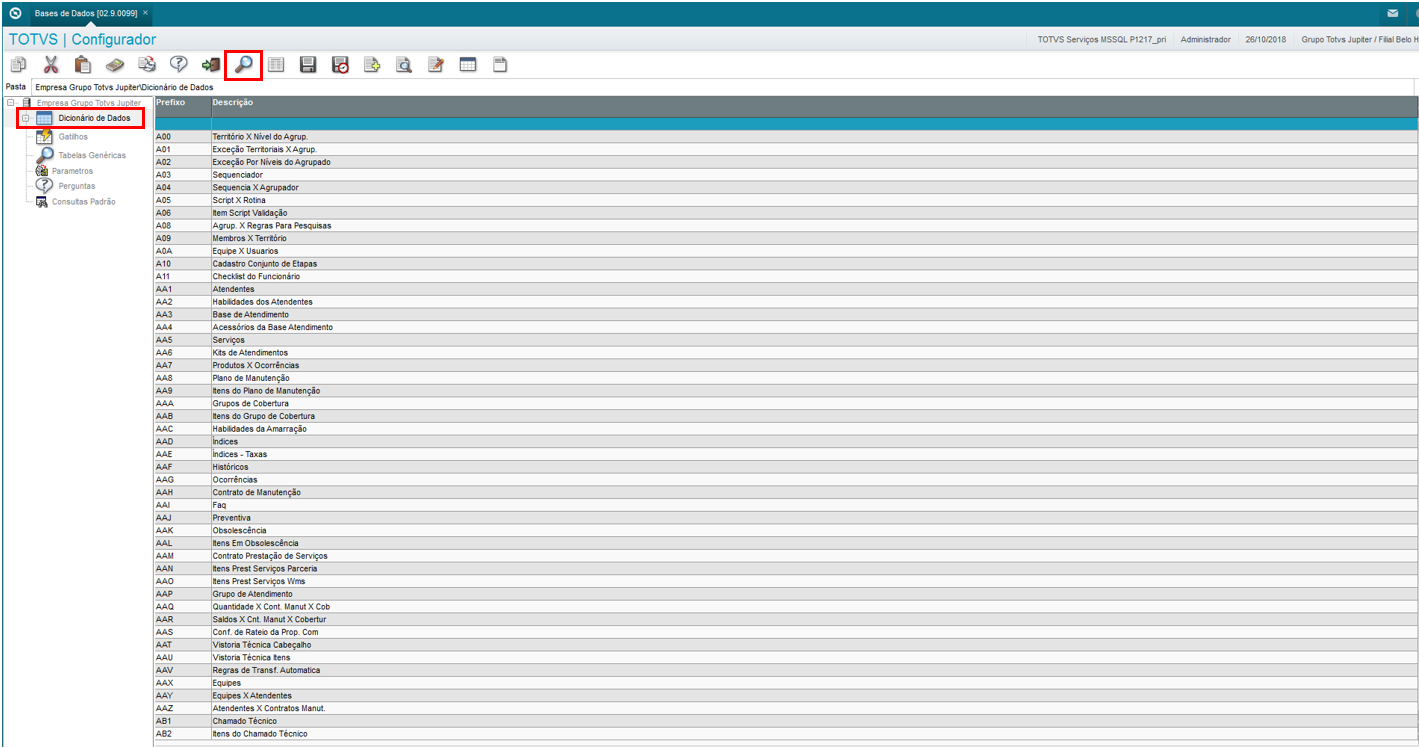Click the printer-style icon beside calculator

pos(147,65)
